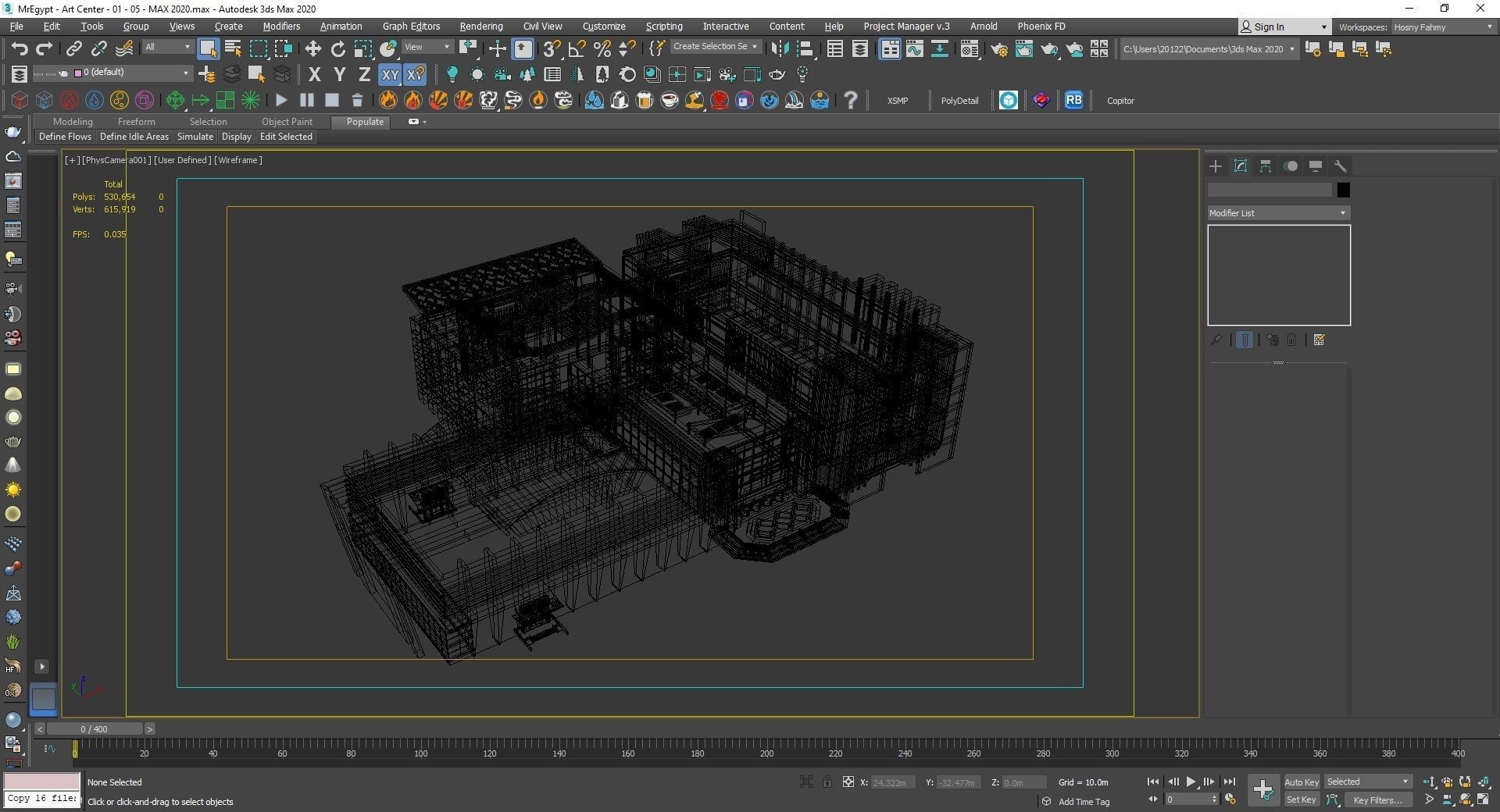Click the Play Animation button

click(1191, 782)
